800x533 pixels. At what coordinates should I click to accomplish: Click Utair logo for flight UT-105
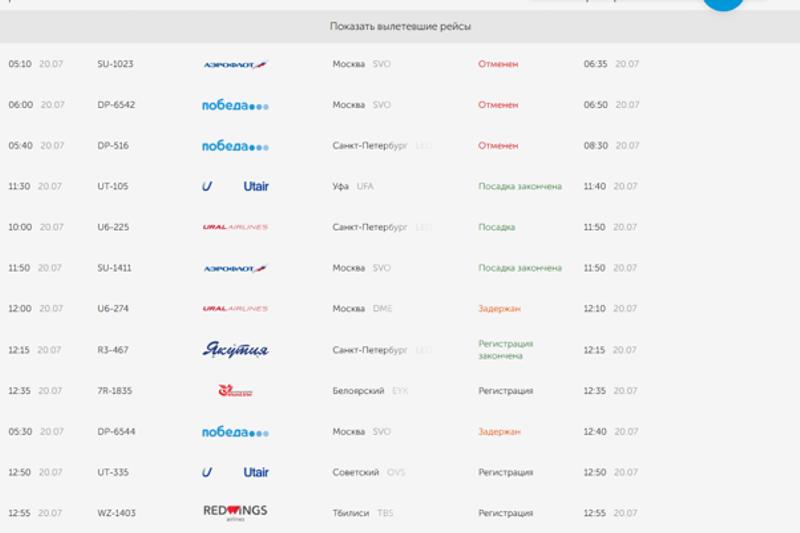pyautogui.click(x=235, y=186)
